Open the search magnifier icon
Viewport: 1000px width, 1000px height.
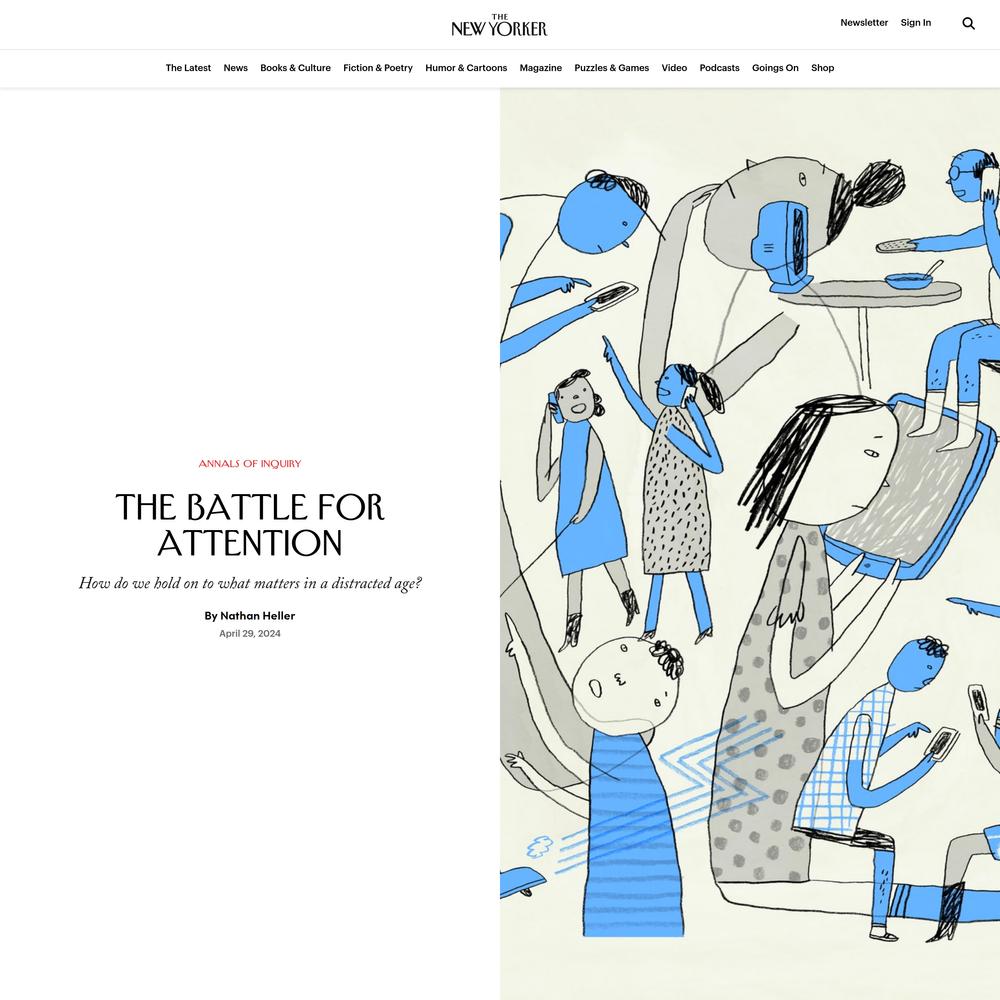coord(968,24)
